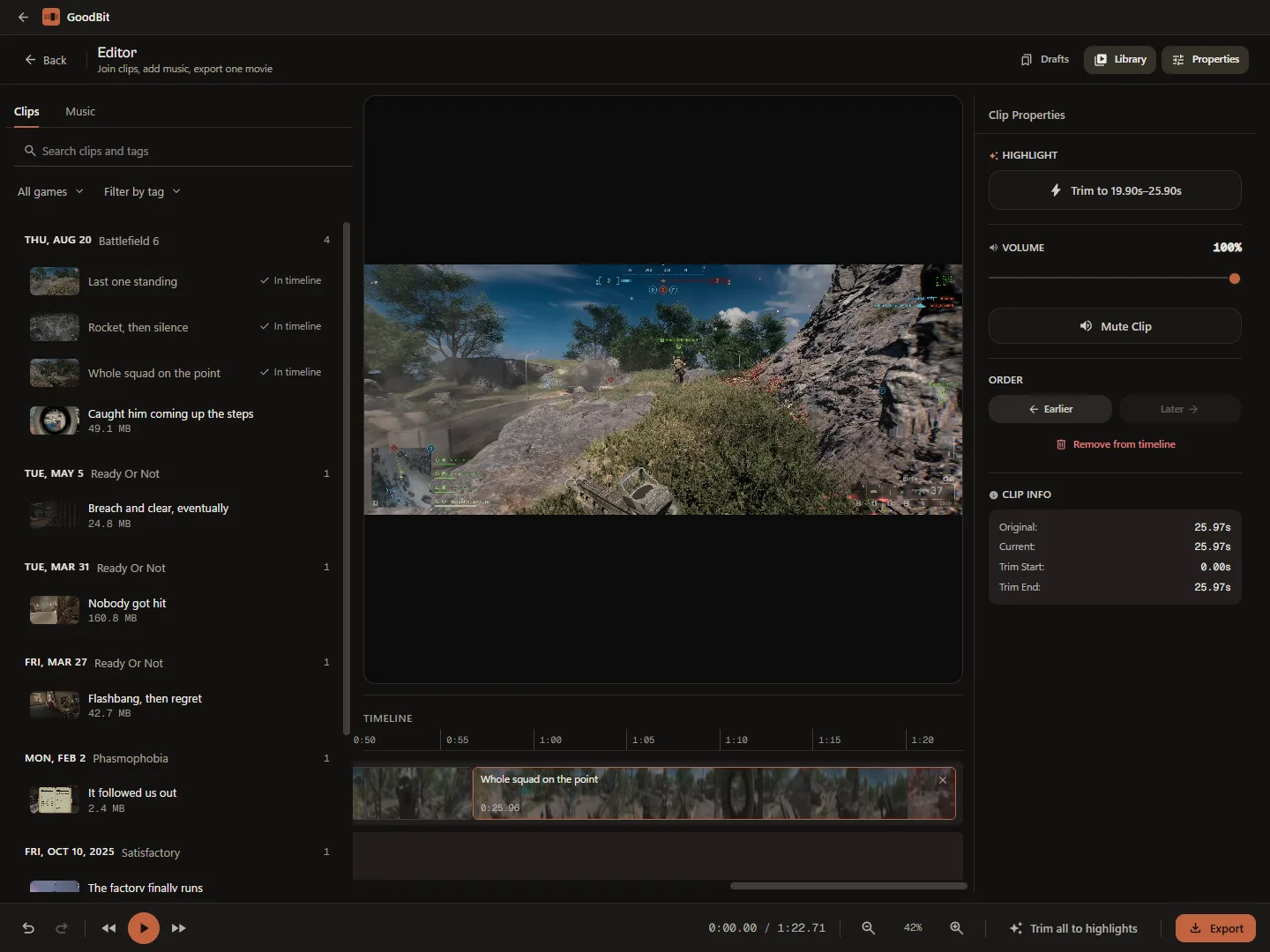
Task: Click the top-left window back arrow
Action: pyautogui.click(x=24, y=17)
